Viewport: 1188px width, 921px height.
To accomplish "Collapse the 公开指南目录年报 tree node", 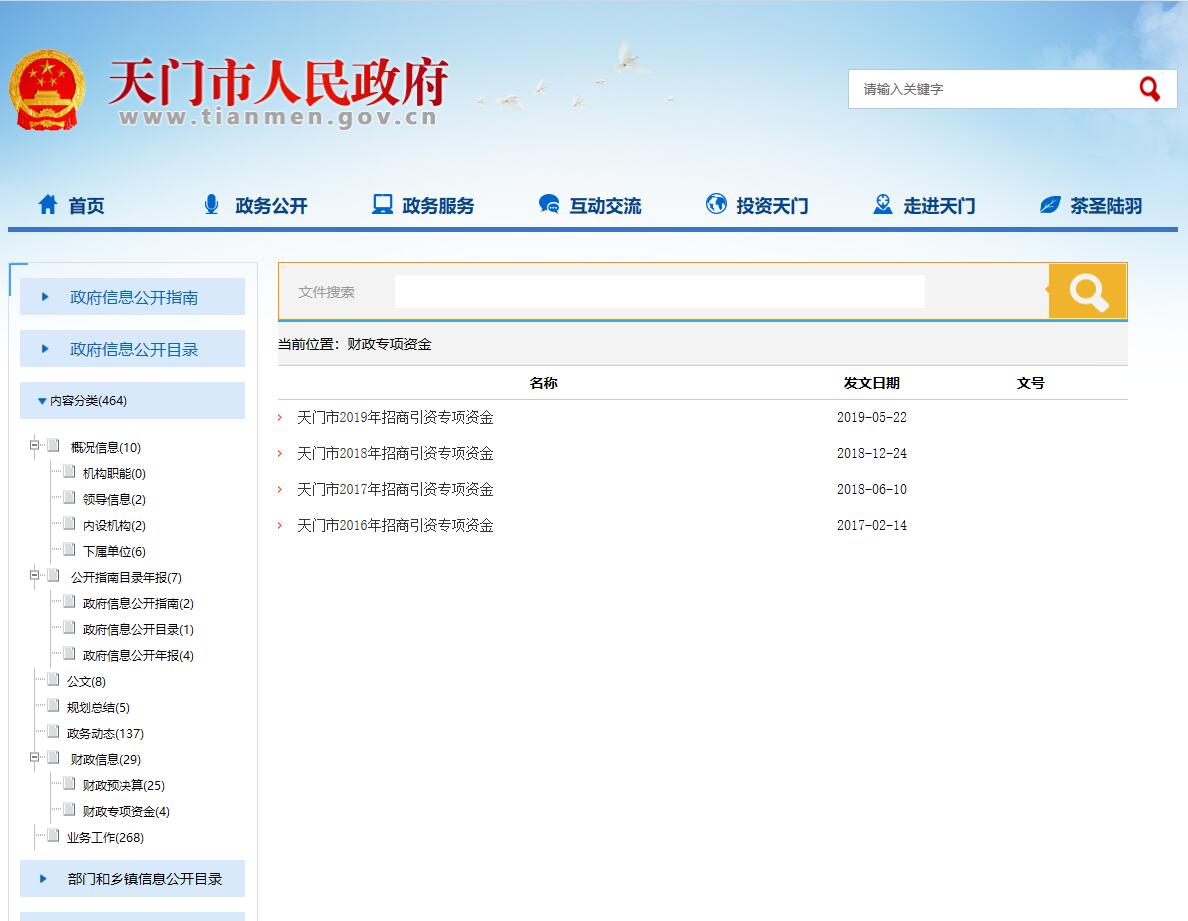I will point(35,576).
